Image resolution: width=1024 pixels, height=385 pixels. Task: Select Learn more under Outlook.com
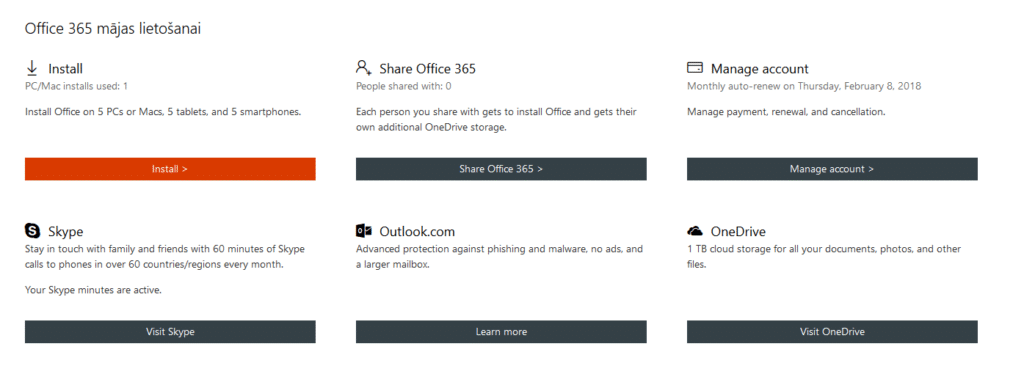coord(501,331)
